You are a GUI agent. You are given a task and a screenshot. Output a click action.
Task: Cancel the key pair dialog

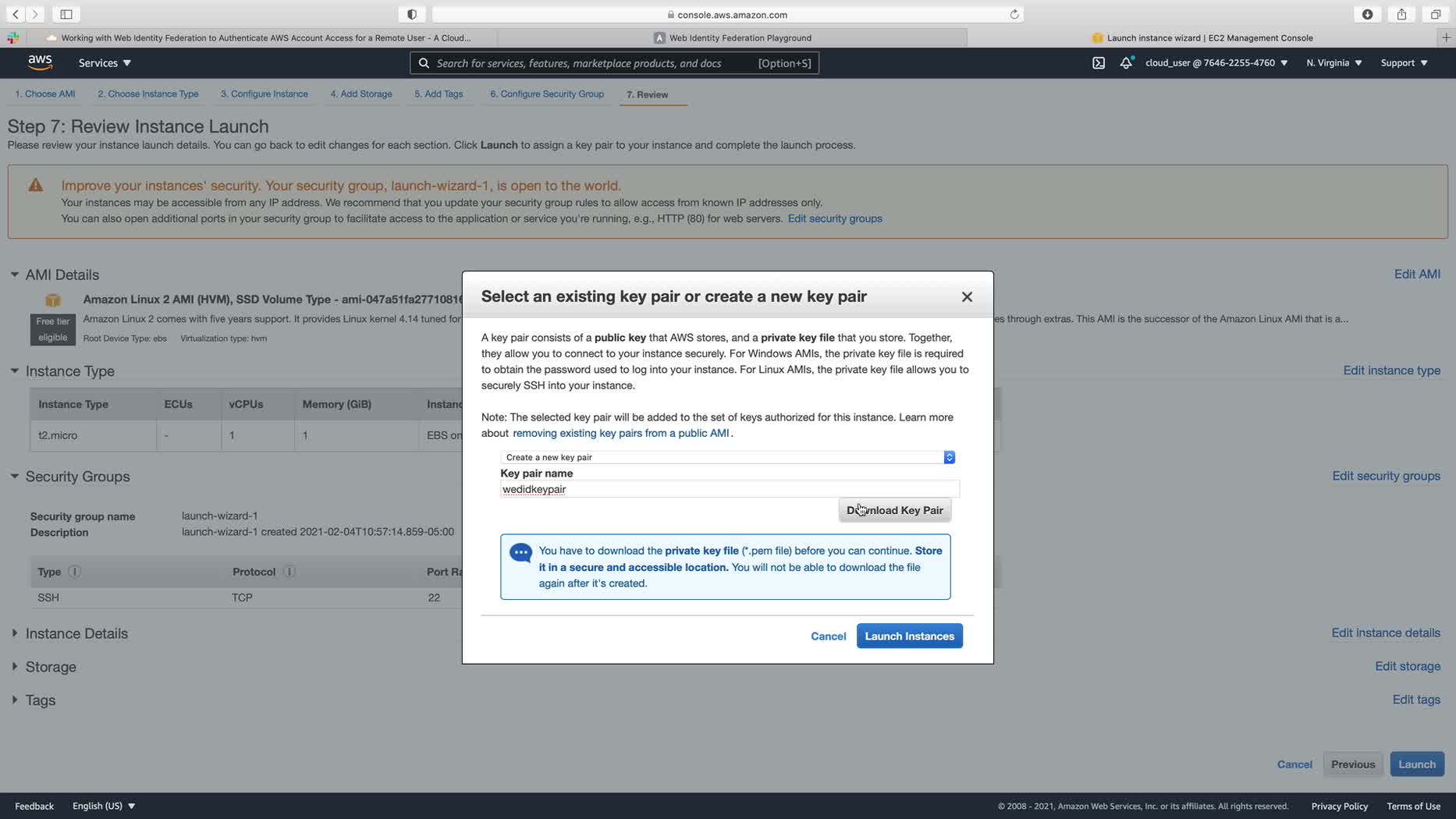click(829, 636)
